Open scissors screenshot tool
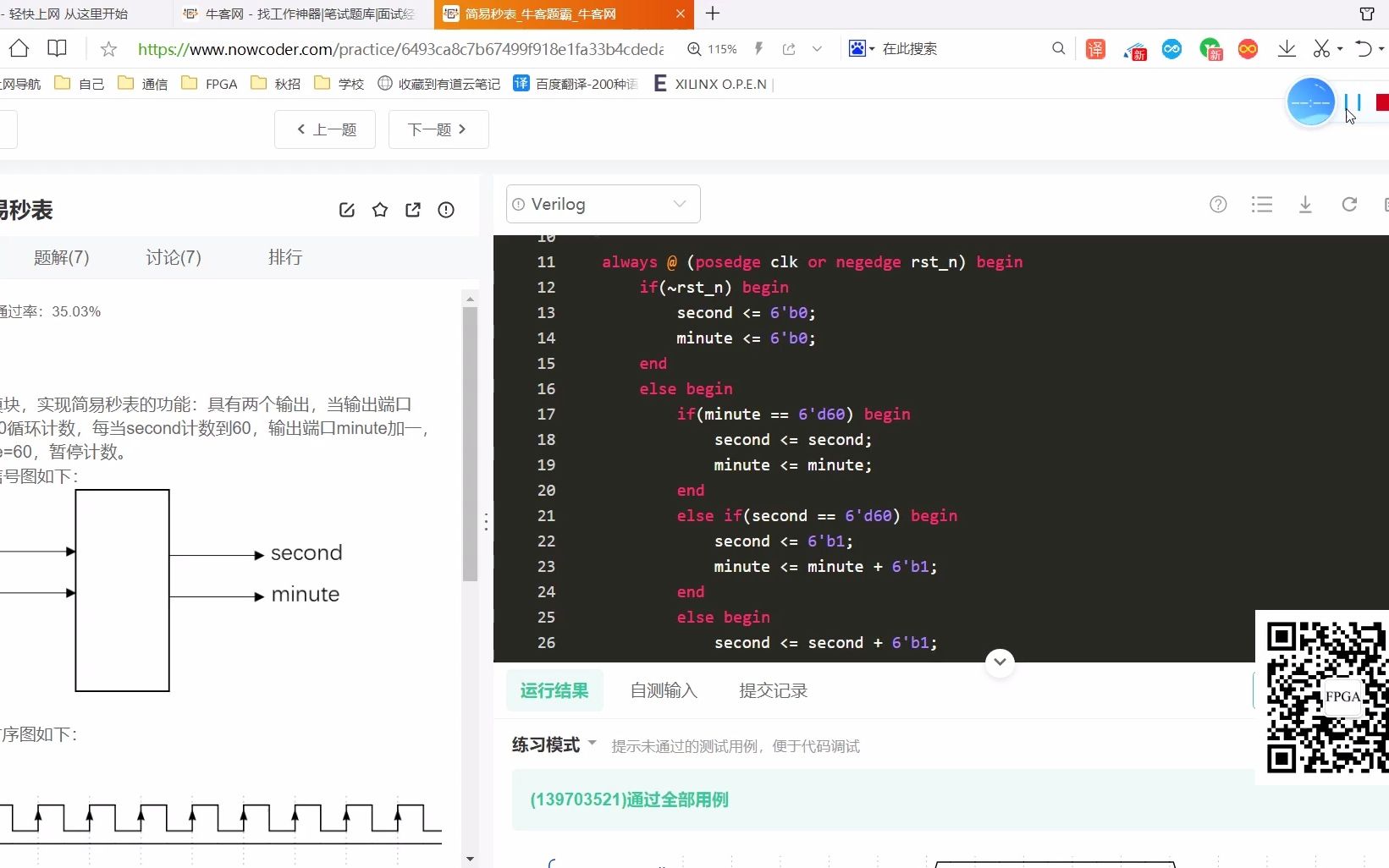Viewport: 1389px width, 868px height. [1321, 49]
